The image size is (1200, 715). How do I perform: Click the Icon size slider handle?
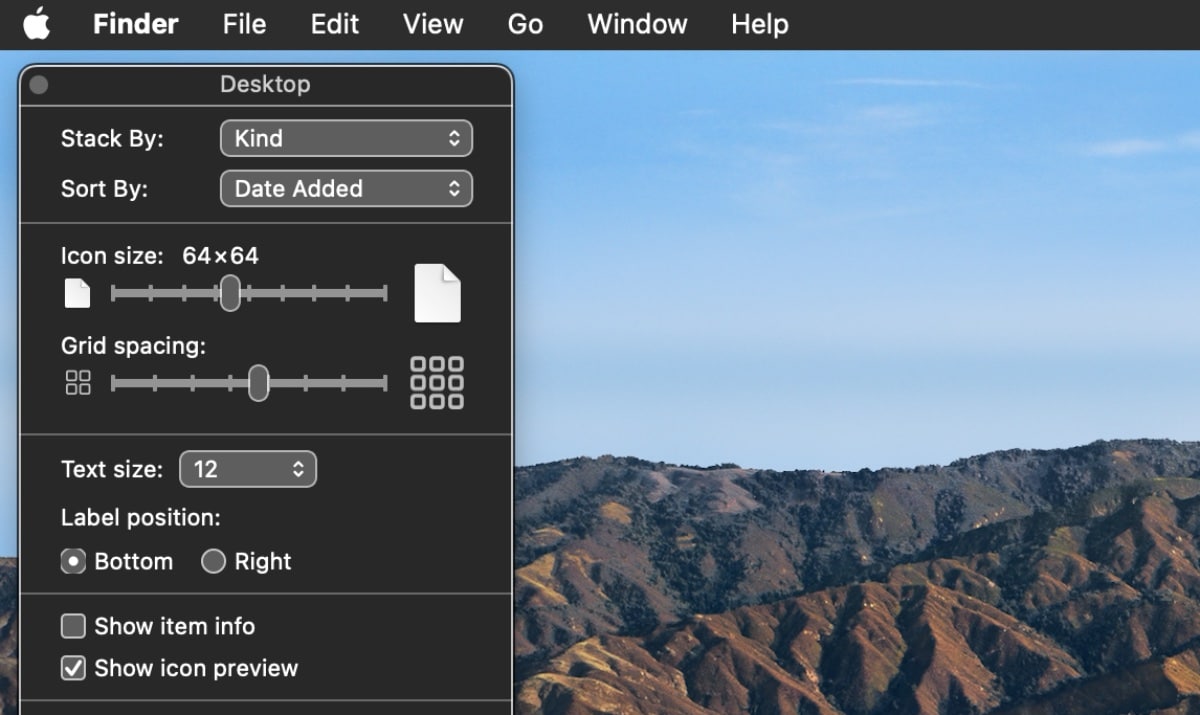coord(230,293)
